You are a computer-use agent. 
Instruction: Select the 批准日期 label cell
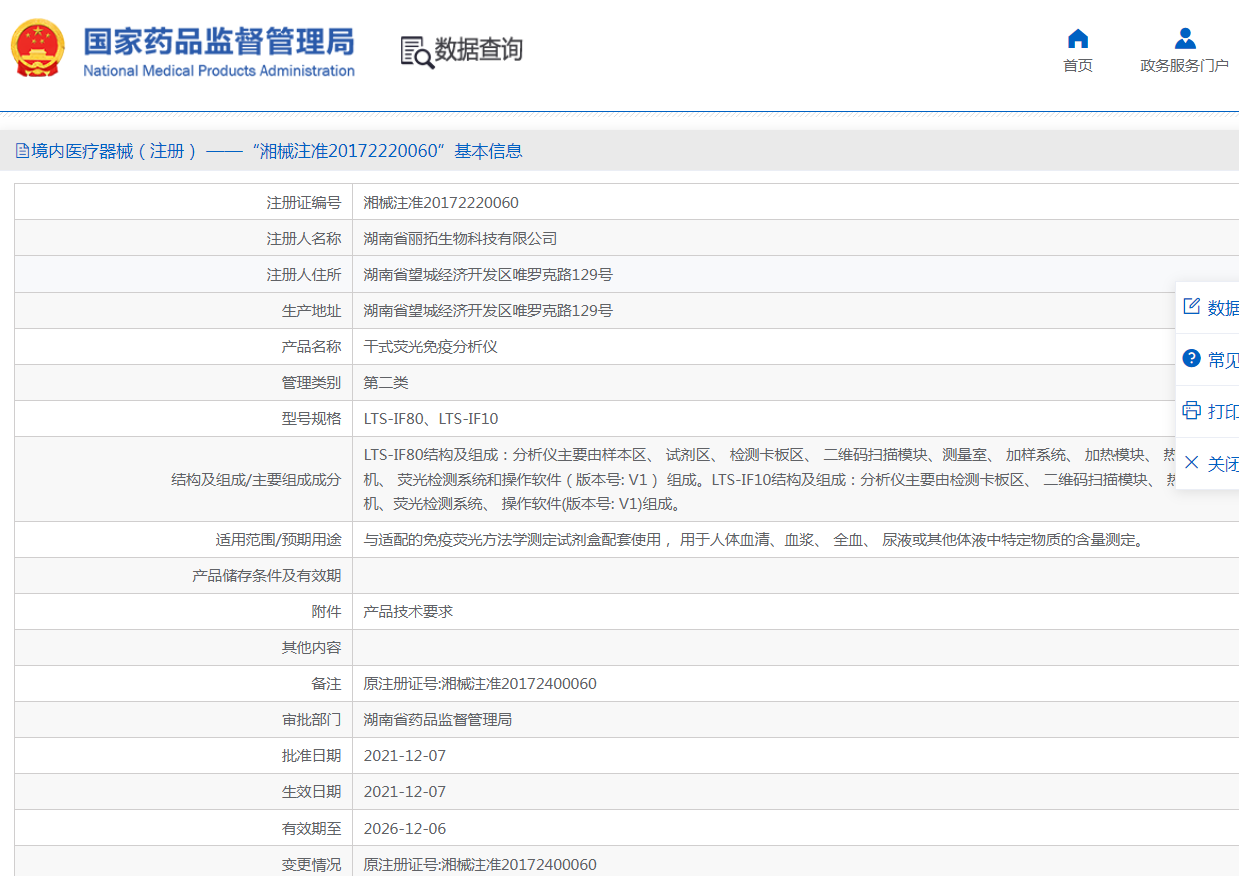184,756
